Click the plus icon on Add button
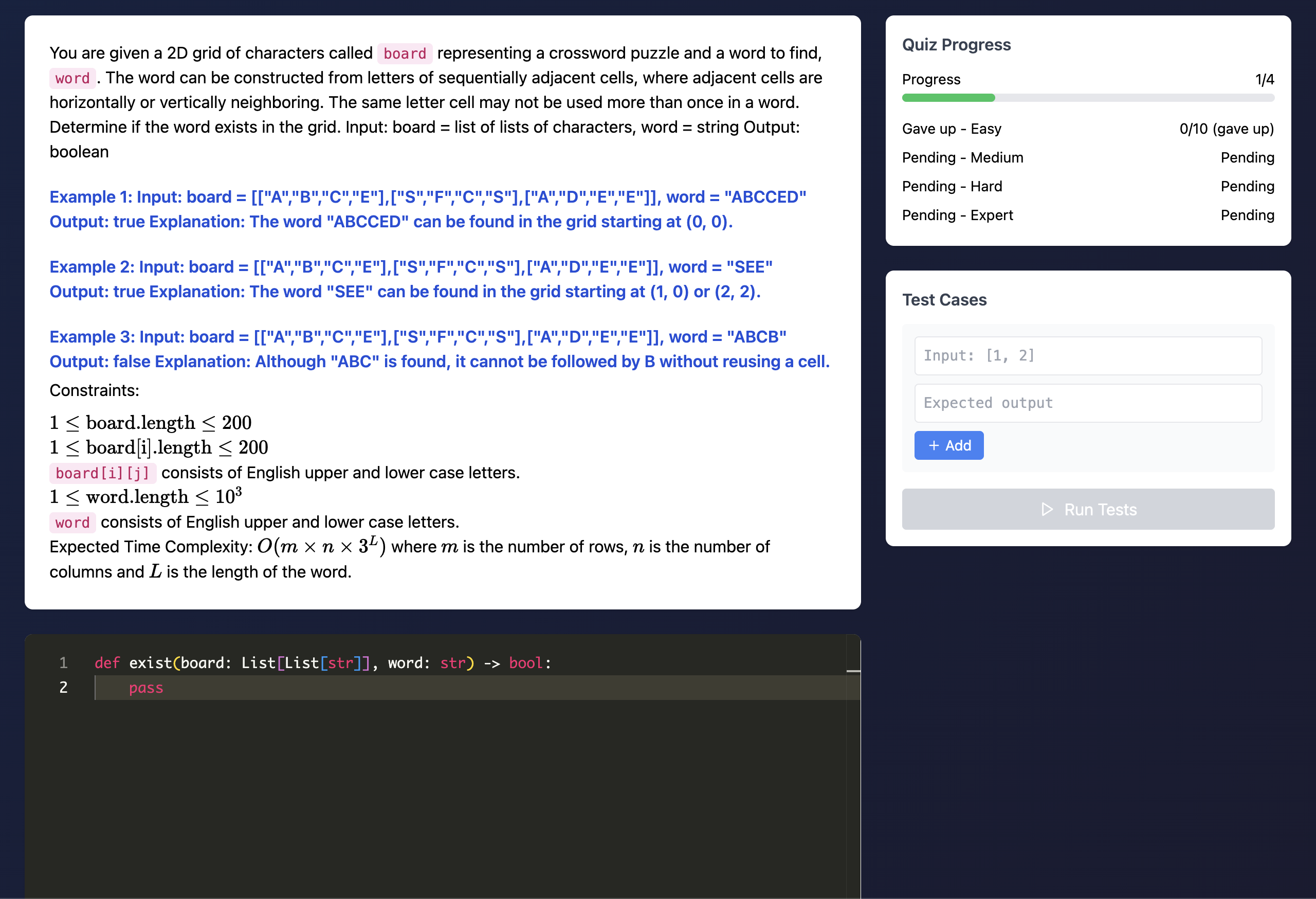This screenshot has height=899, width=1316. pyautogui.click(x=934, y=446)
